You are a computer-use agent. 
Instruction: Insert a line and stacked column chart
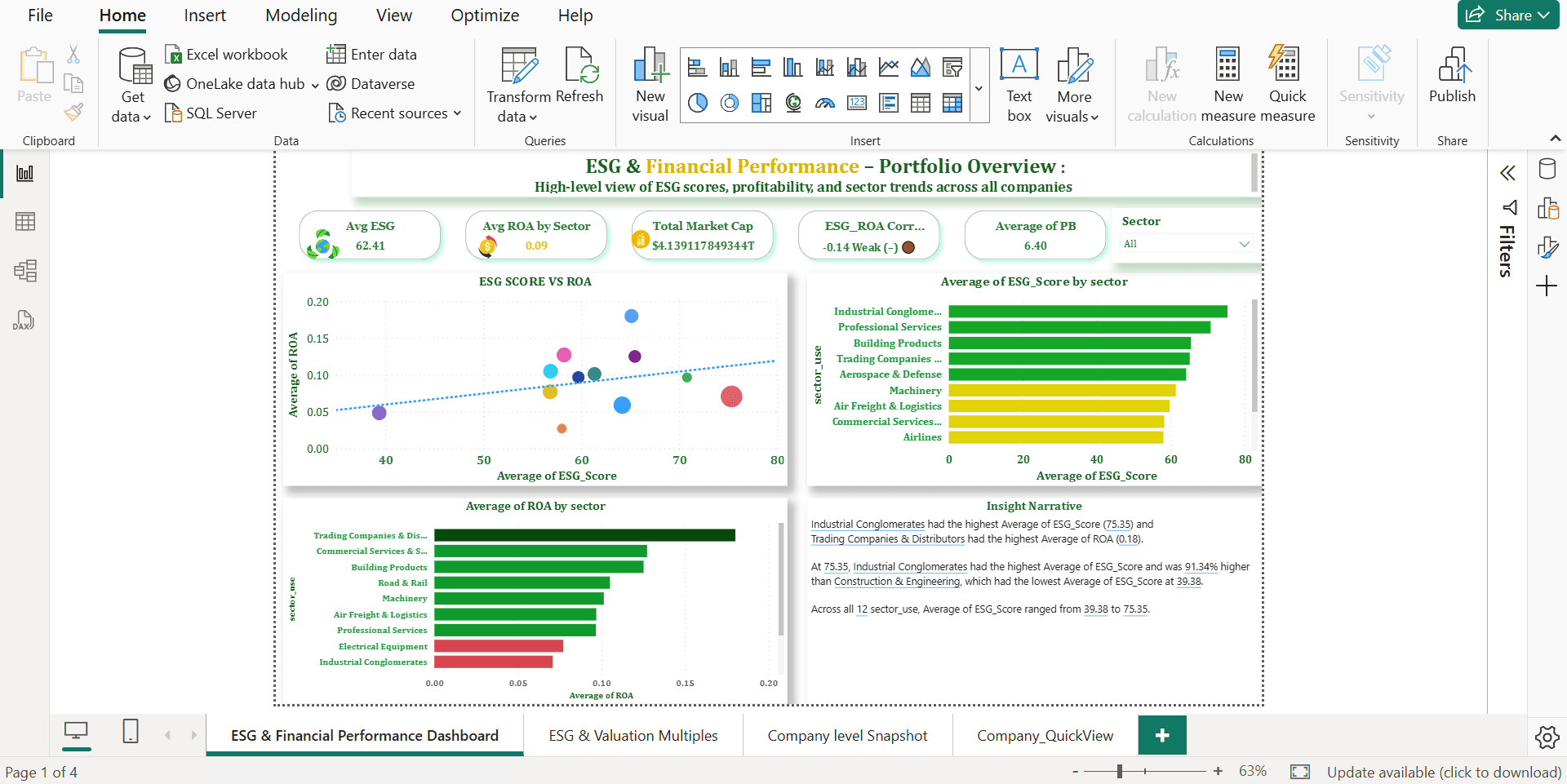click(825, 67)
